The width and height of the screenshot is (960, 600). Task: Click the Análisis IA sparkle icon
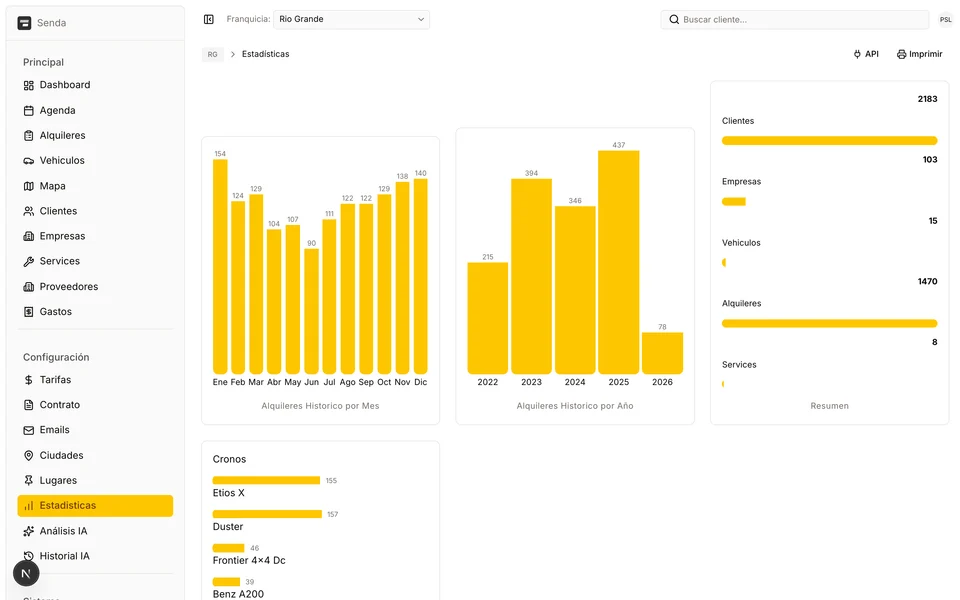[29, 531]
